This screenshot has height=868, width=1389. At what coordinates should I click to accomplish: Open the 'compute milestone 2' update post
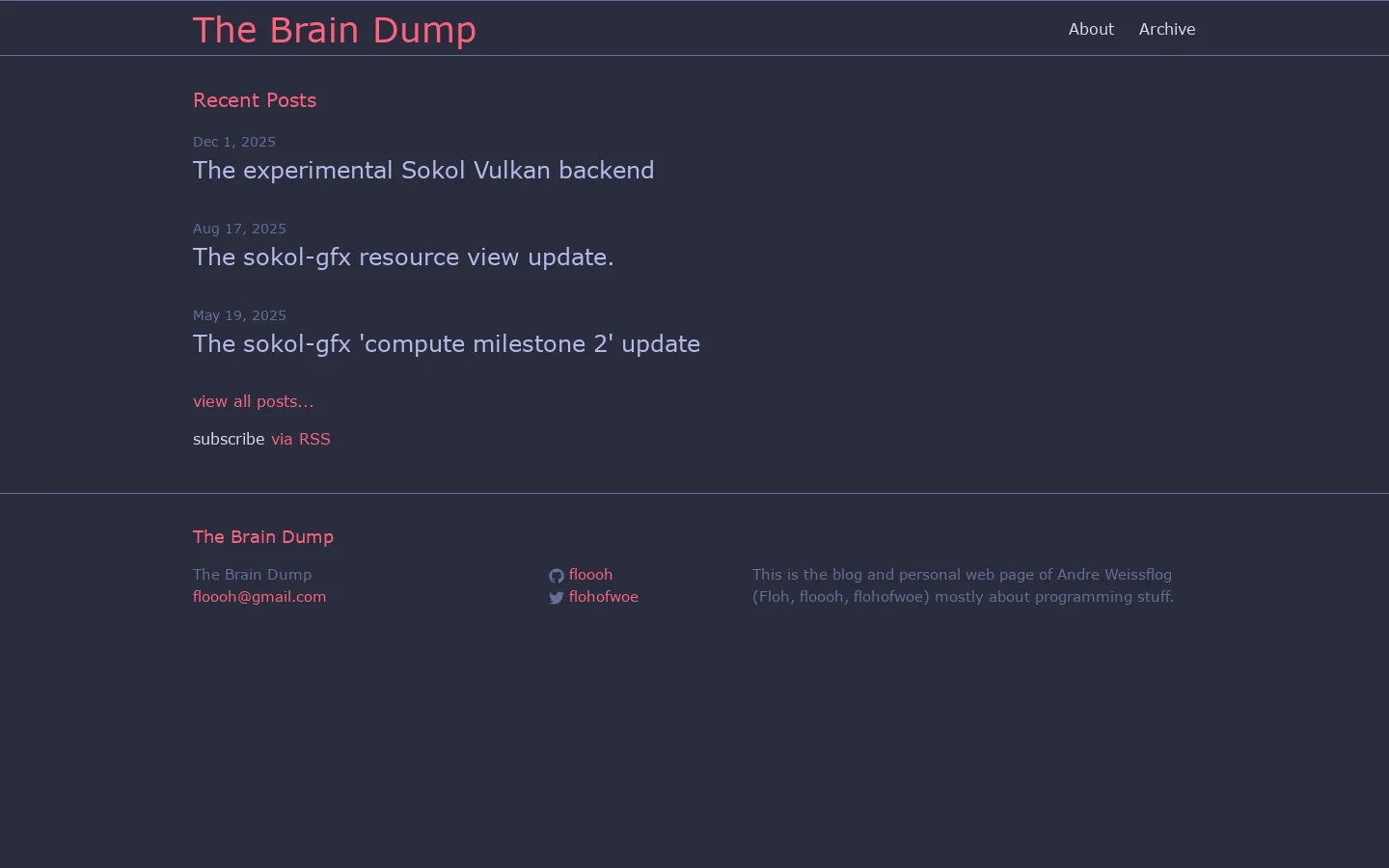coord(447,343)
